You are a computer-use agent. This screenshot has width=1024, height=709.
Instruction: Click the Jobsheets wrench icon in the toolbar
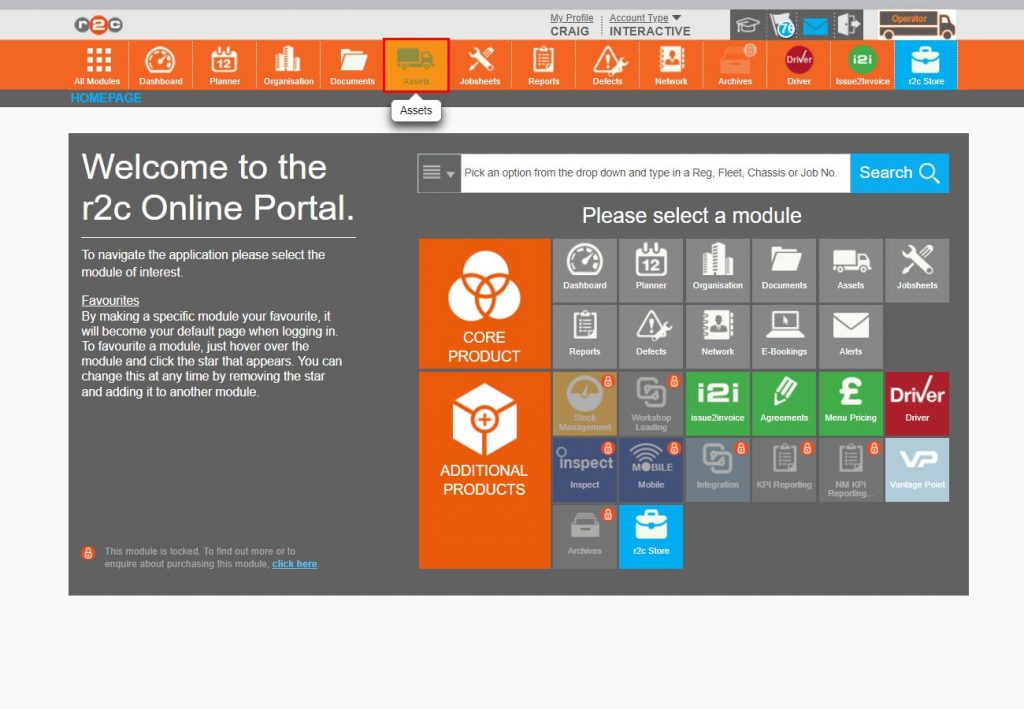coord(479,63)
